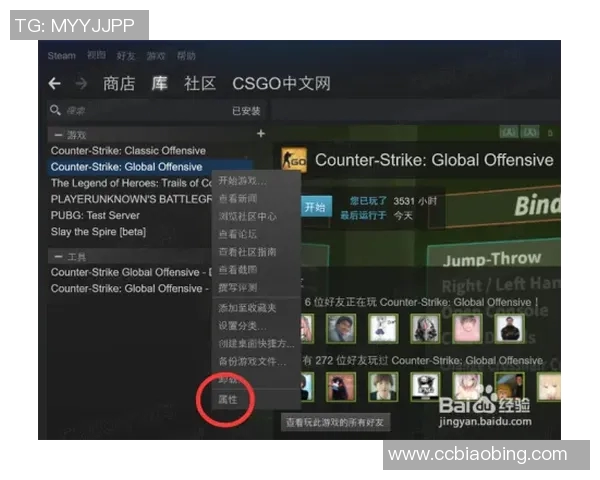
Task: Open the 帮助 menu
Action: click(x=186, y=56)
